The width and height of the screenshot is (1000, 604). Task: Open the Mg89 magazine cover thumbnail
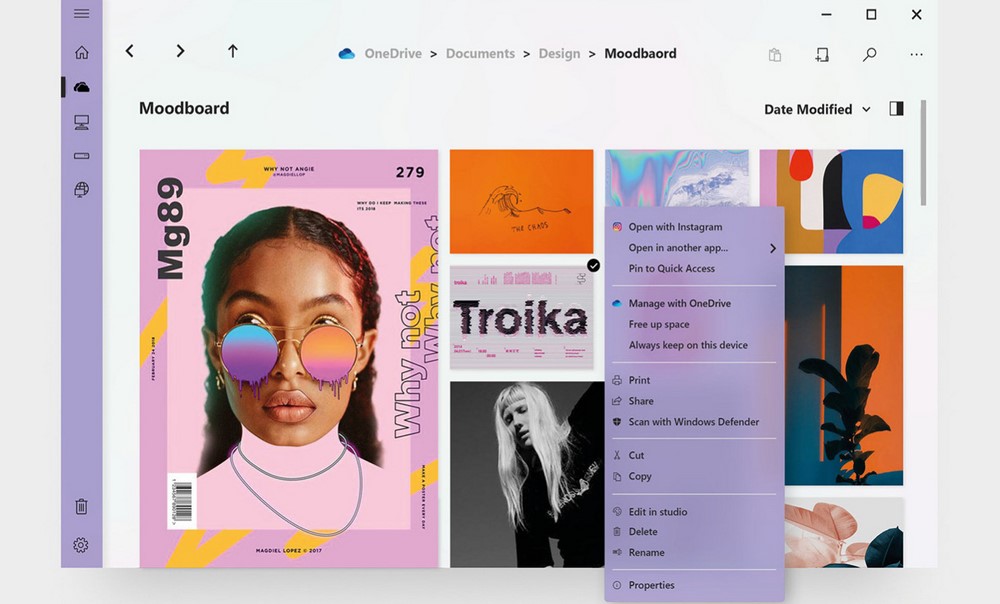[289, 358]
